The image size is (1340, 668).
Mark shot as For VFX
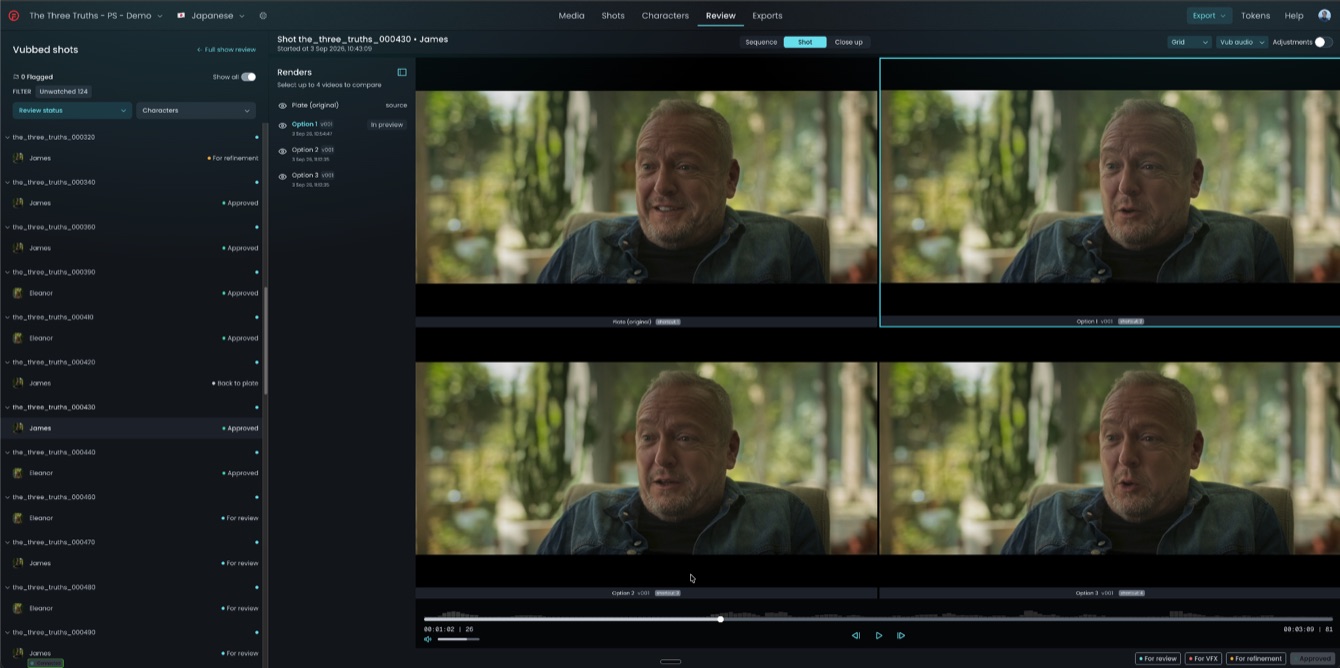click(1203, 659)
